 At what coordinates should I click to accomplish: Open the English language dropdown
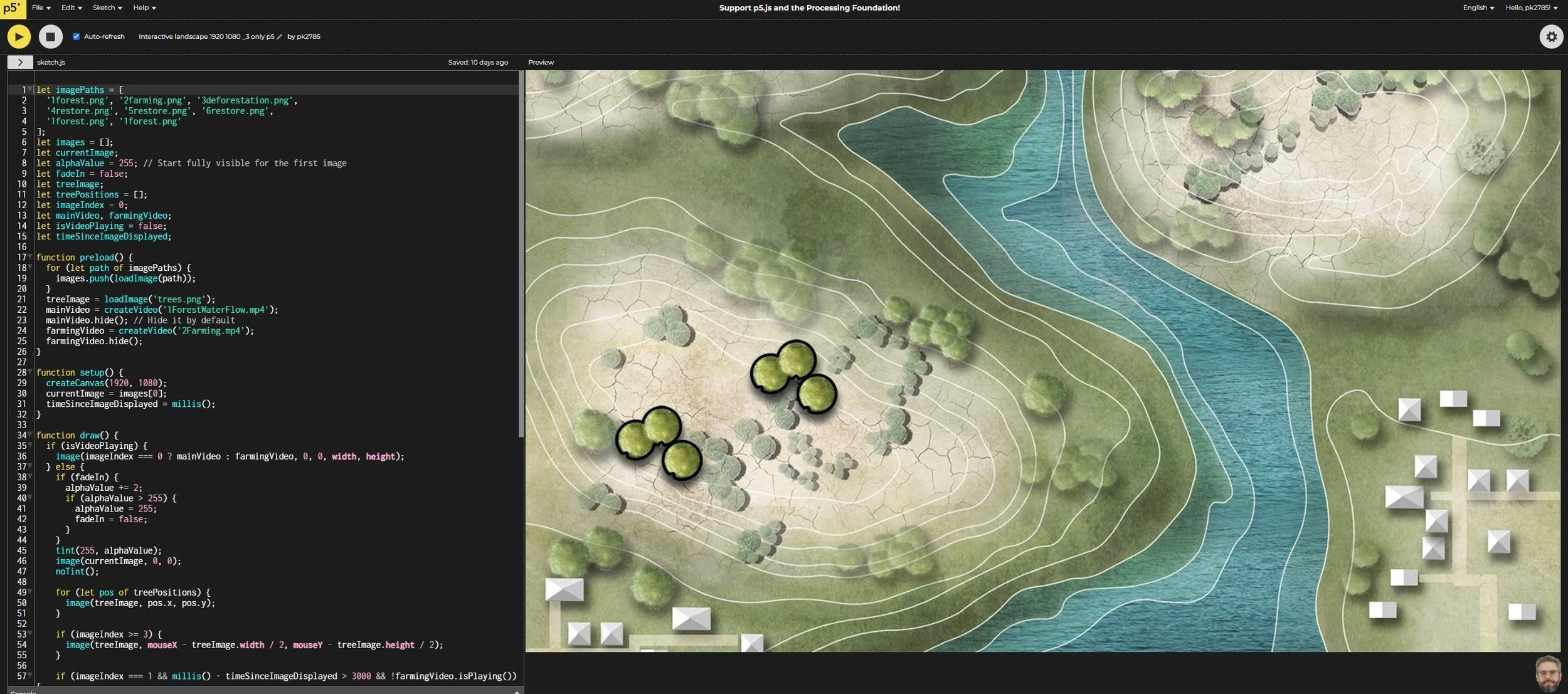[x=1478, y=8]
